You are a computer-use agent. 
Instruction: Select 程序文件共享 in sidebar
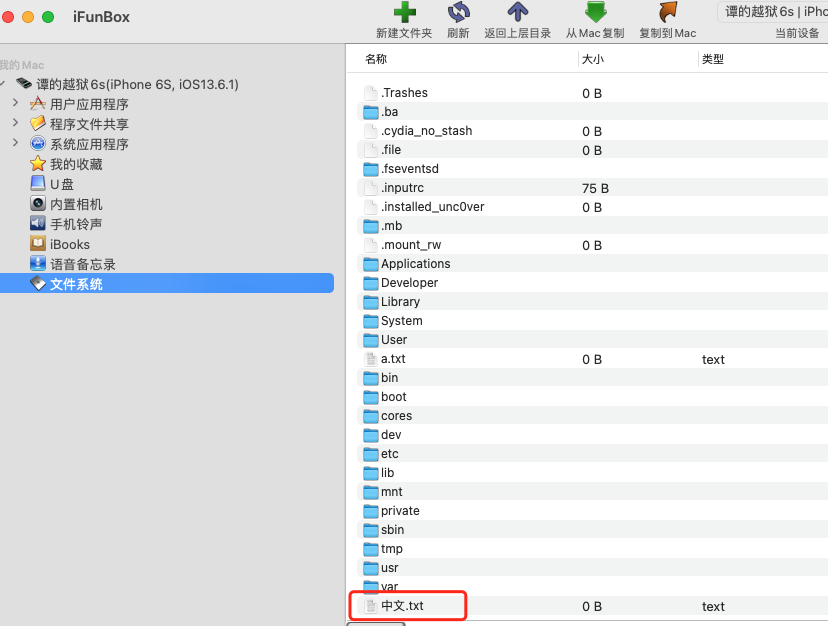pos(89,124)
